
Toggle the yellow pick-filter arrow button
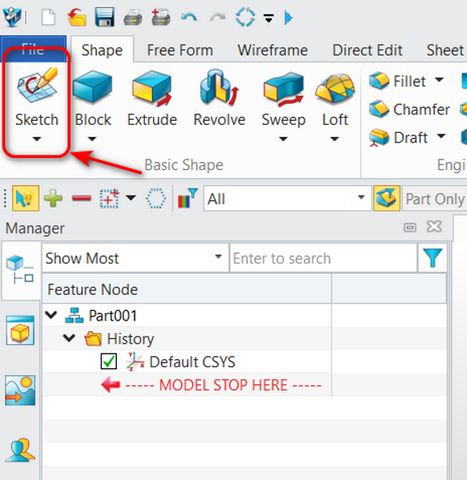click(26, 198)
